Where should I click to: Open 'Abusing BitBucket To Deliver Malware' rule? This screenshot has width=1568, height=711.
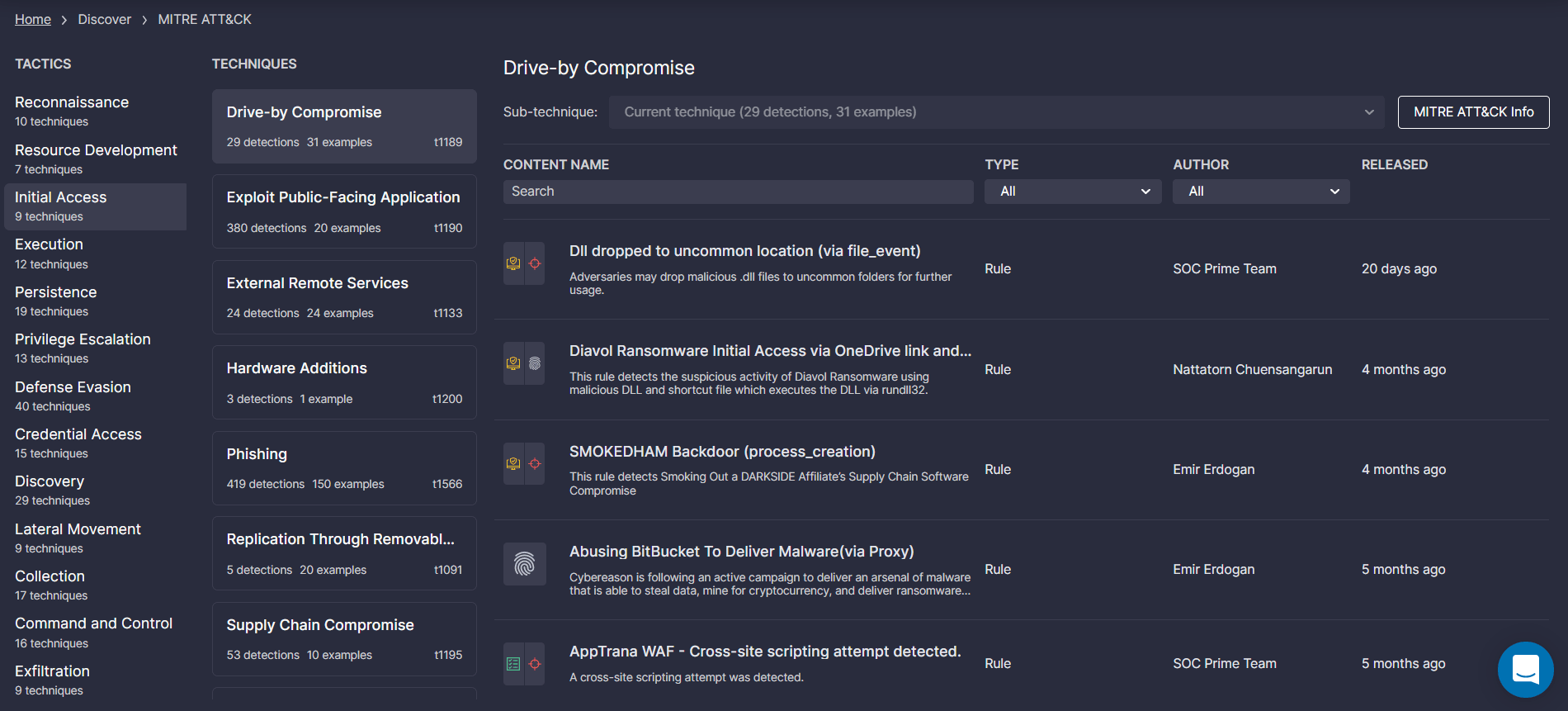[741, 552]
